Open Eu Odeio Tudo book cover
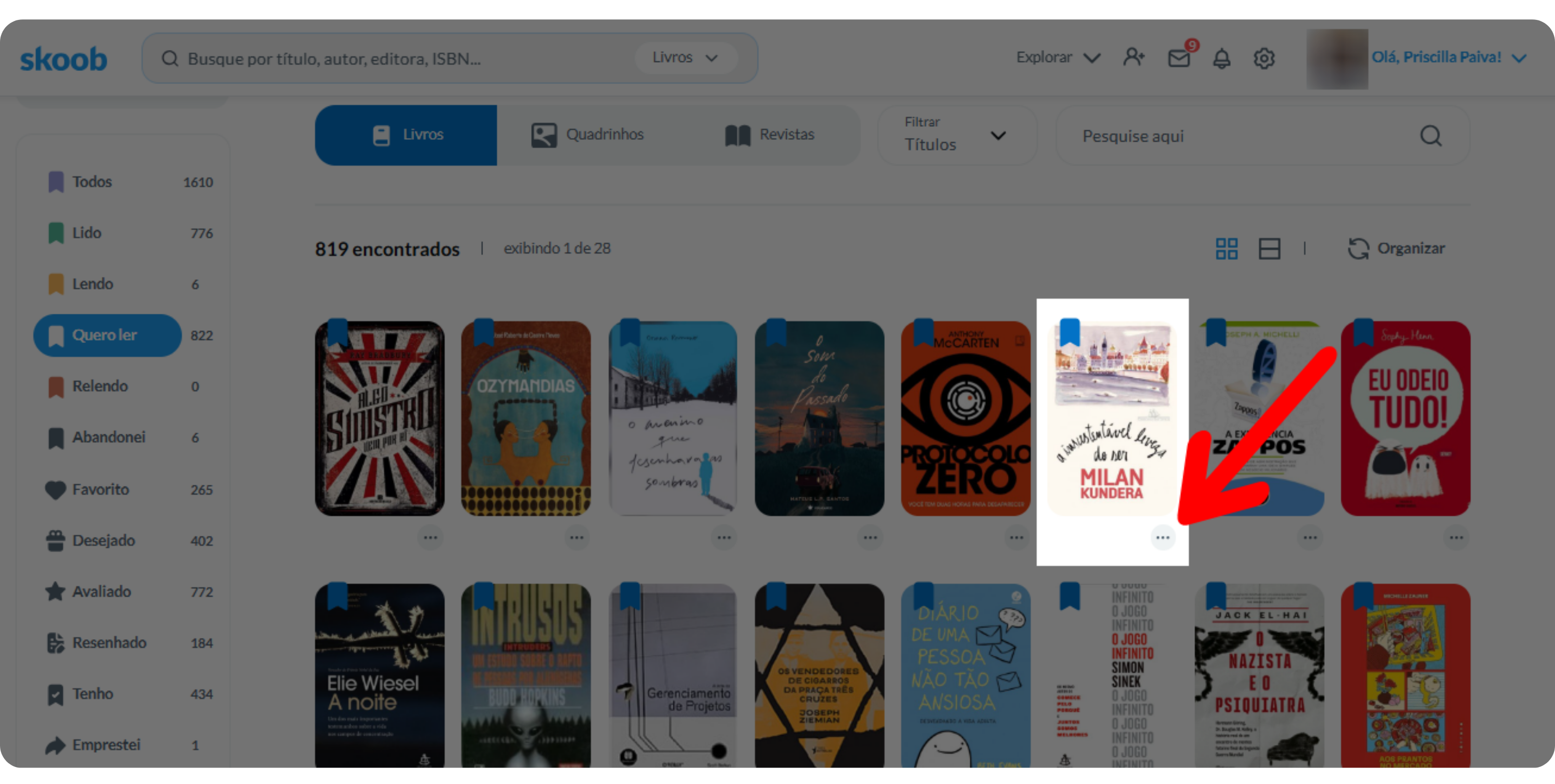 coord(1405,418)
